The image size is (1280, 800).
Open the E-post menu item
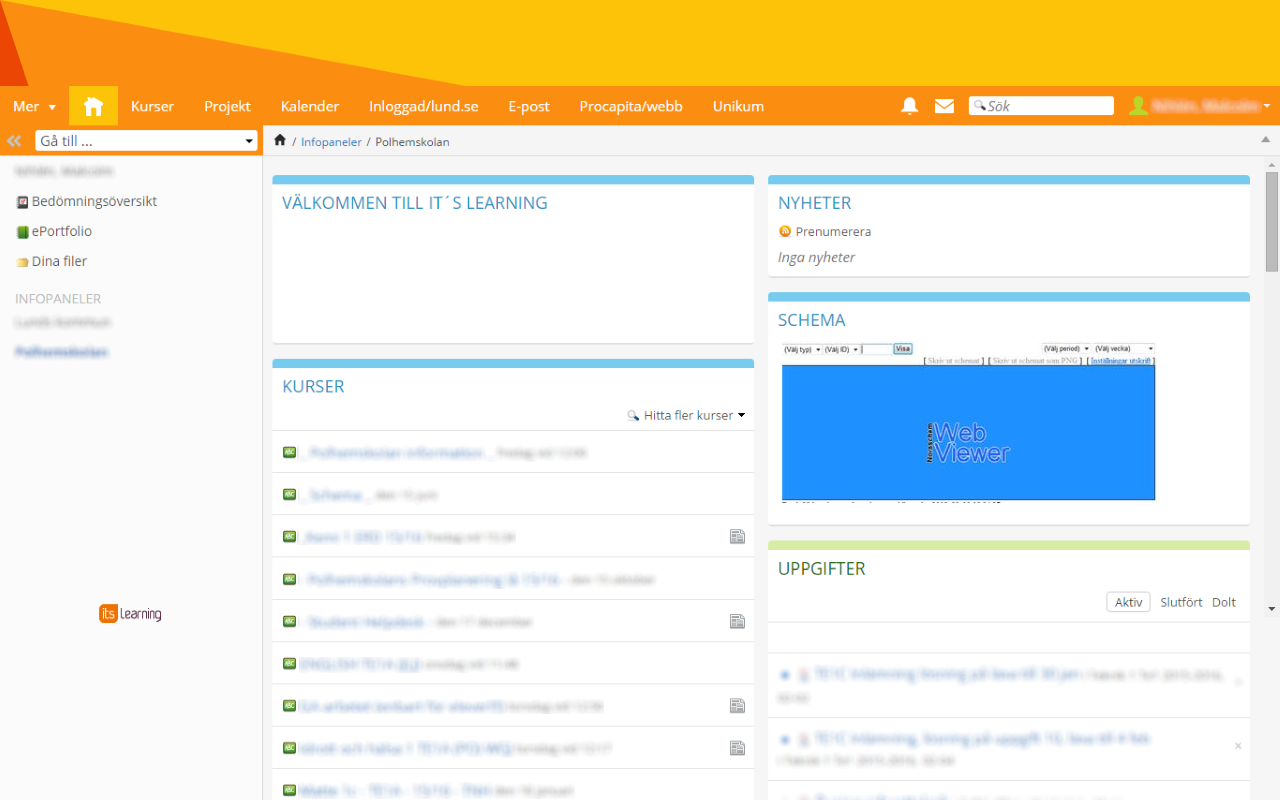[x=529, y=106]
